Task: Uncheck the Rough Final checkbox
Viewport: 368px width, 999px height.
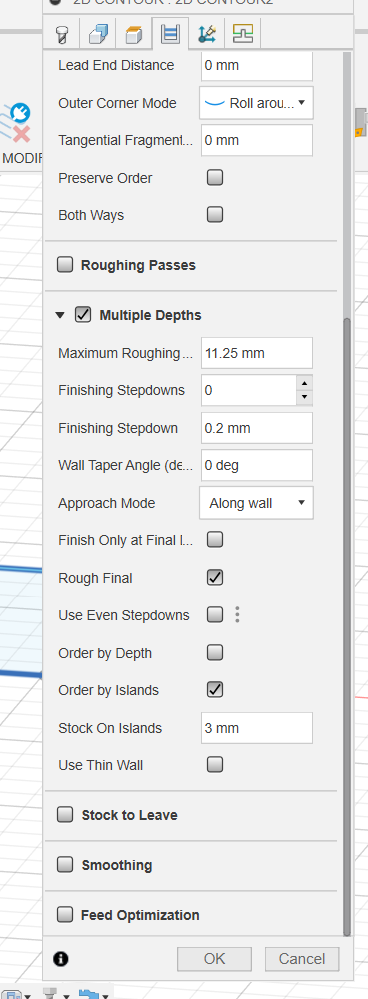Action: (215, 578)
